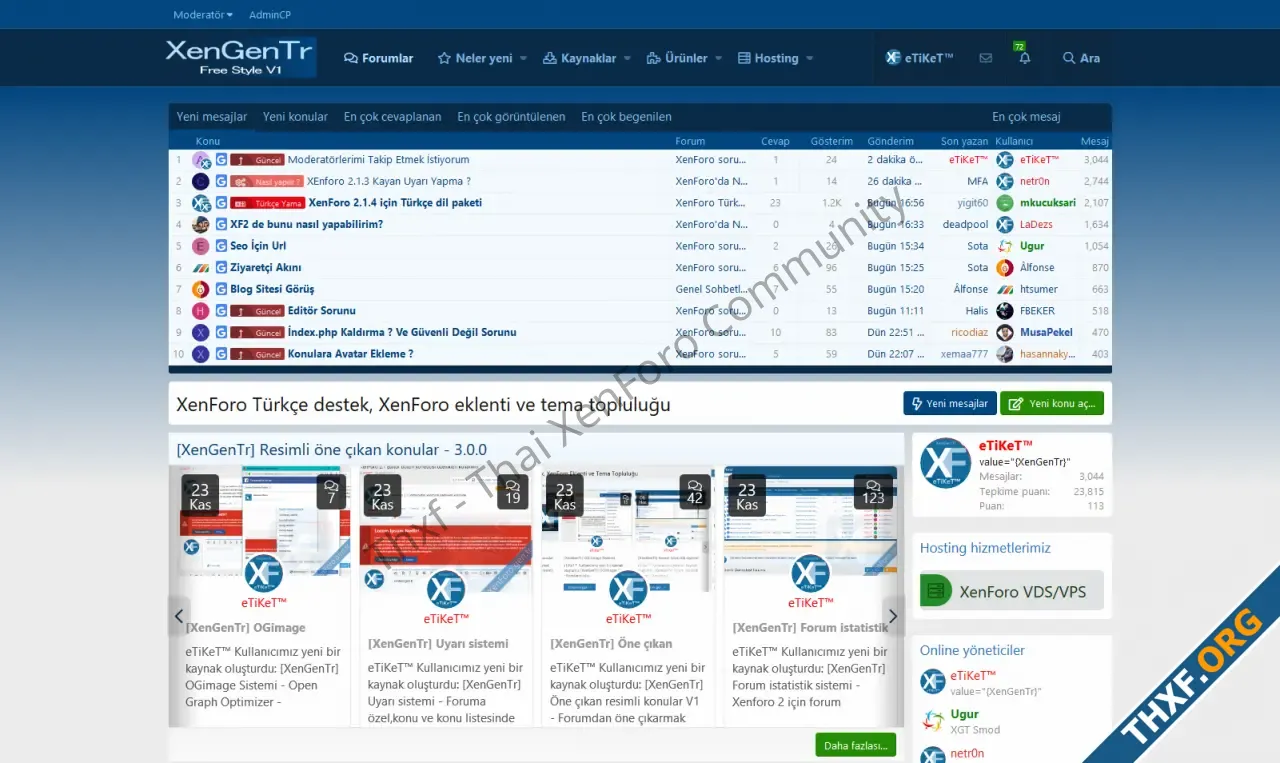Click Ugur's avatar in Online yöneticiler
The height and width of the screenshot is (763, 1280).
tap(933, 721)
